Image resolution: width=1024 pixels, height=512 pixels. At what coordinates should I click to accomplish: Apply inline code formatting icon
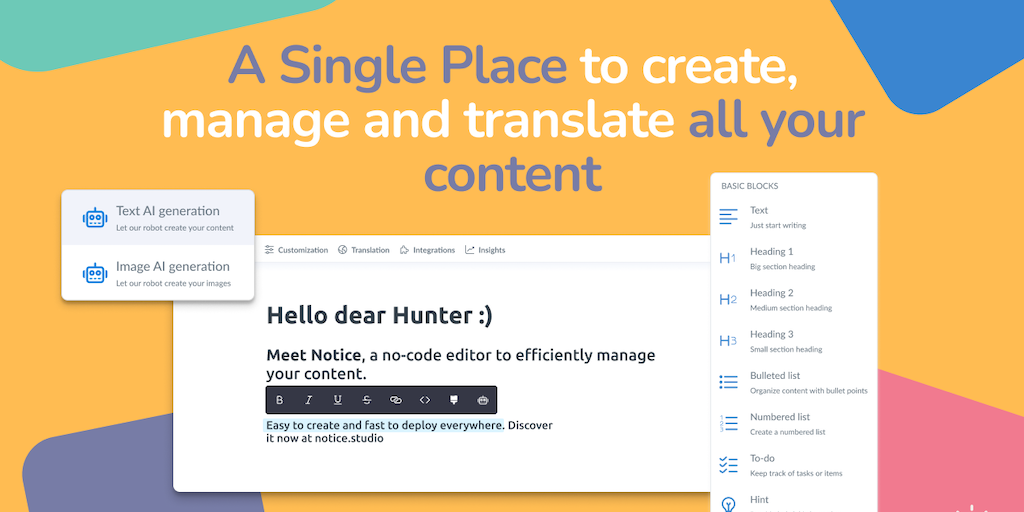point(424,400)
